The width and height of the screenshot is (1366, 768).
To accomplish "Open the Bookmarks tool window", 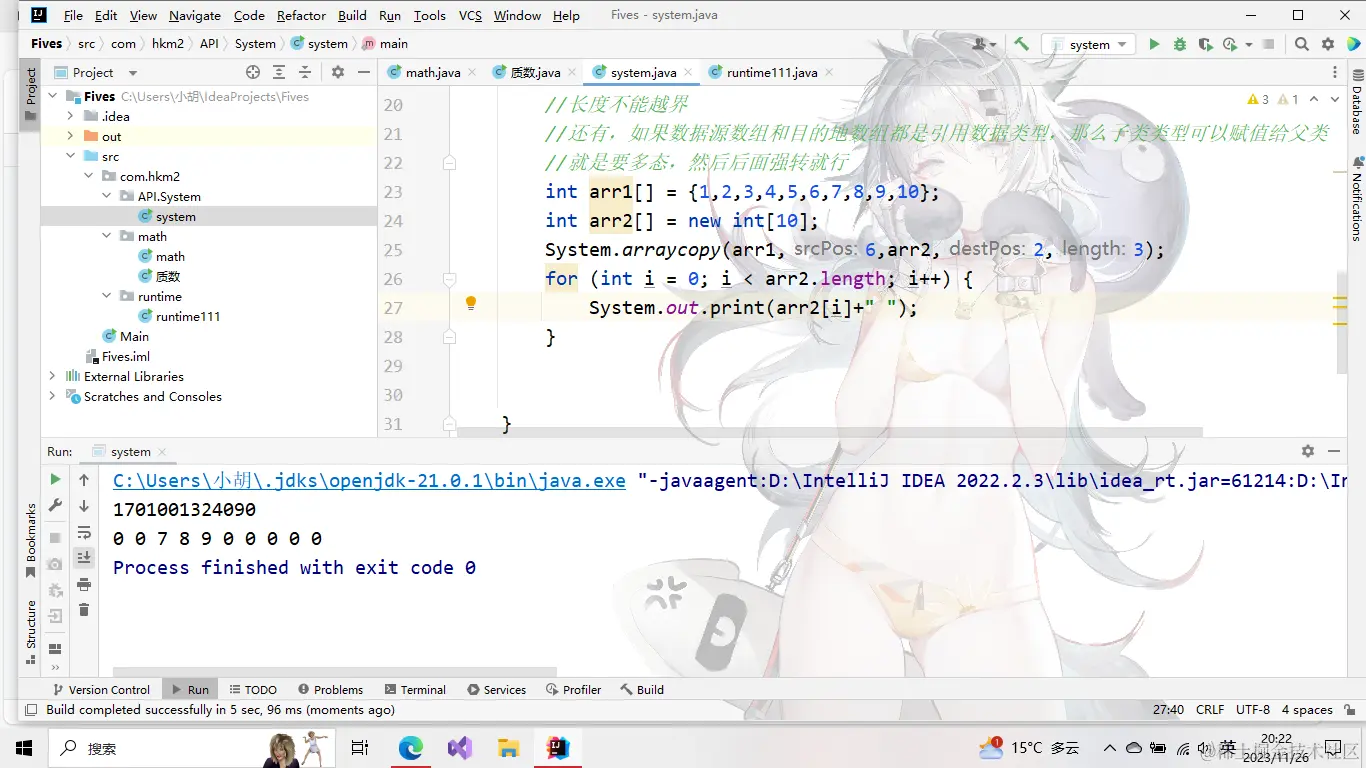I will coord(31,540).
